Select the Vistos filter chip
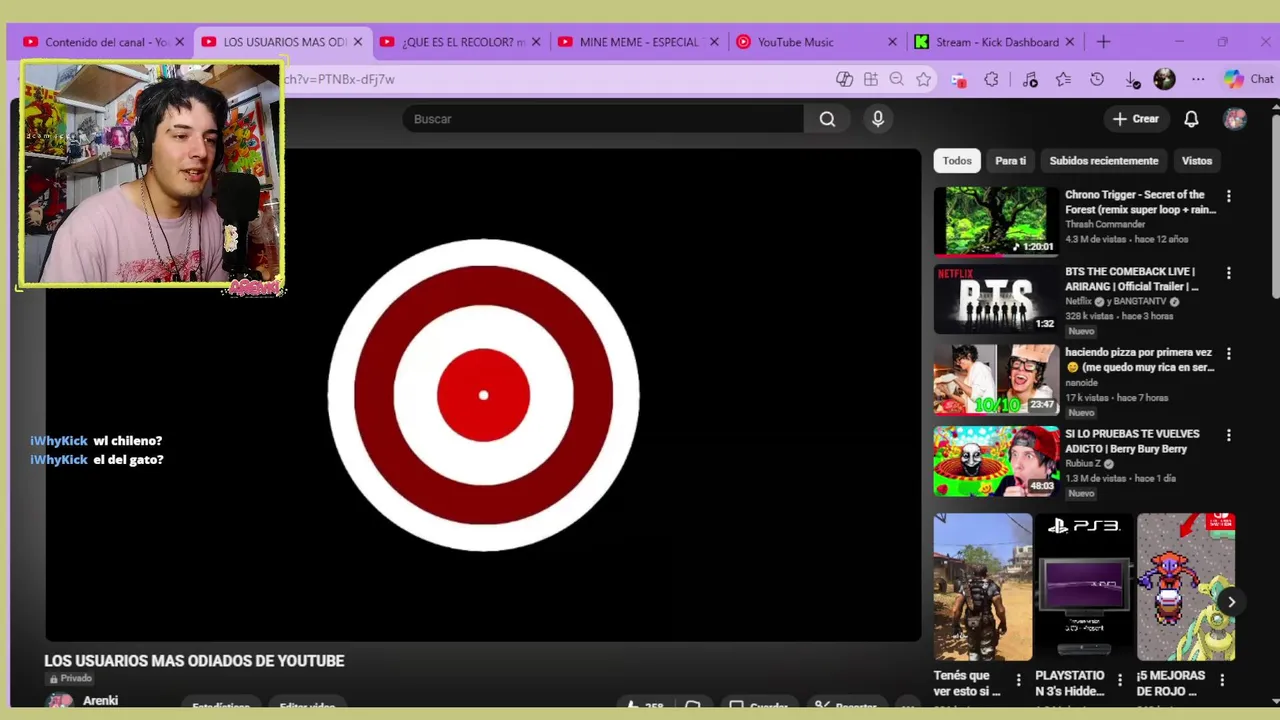 [1197, 161]
